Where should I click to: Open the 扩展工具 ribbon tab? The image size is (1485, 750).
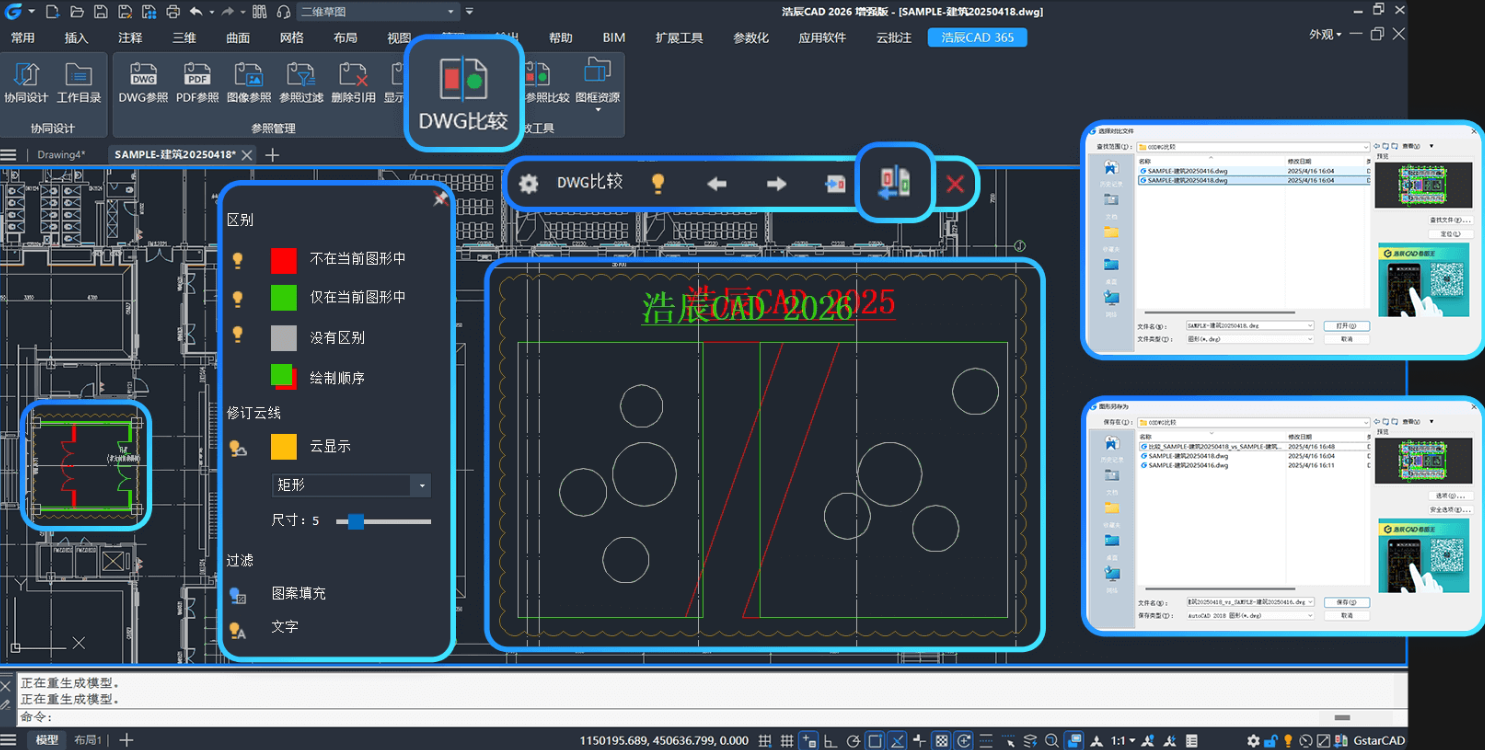pyautogui.click(x=679, y=37)
